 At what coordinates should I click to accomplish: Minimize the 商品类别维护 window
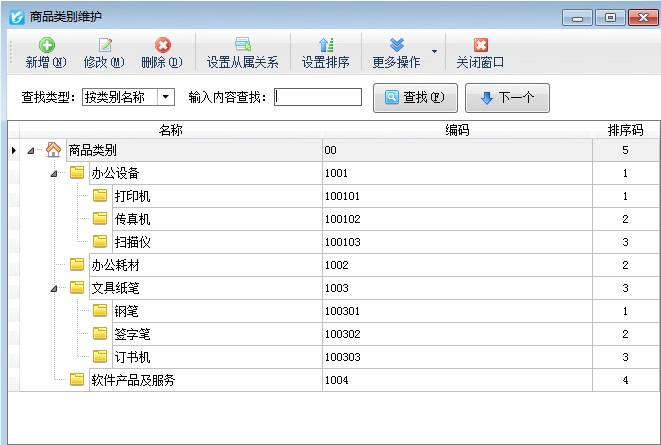pyautogui.click(x=578, y=18)
